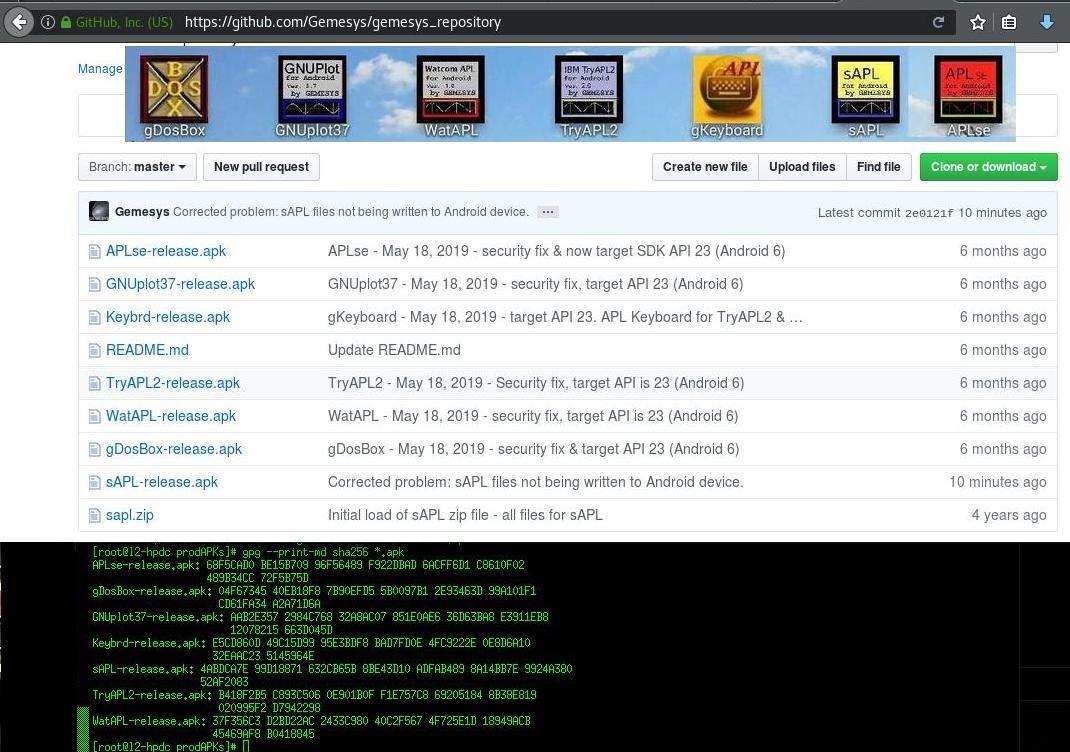Click the APLse app icon in banner
Screen dimensions: 1070x752
[x=968, y=89]
